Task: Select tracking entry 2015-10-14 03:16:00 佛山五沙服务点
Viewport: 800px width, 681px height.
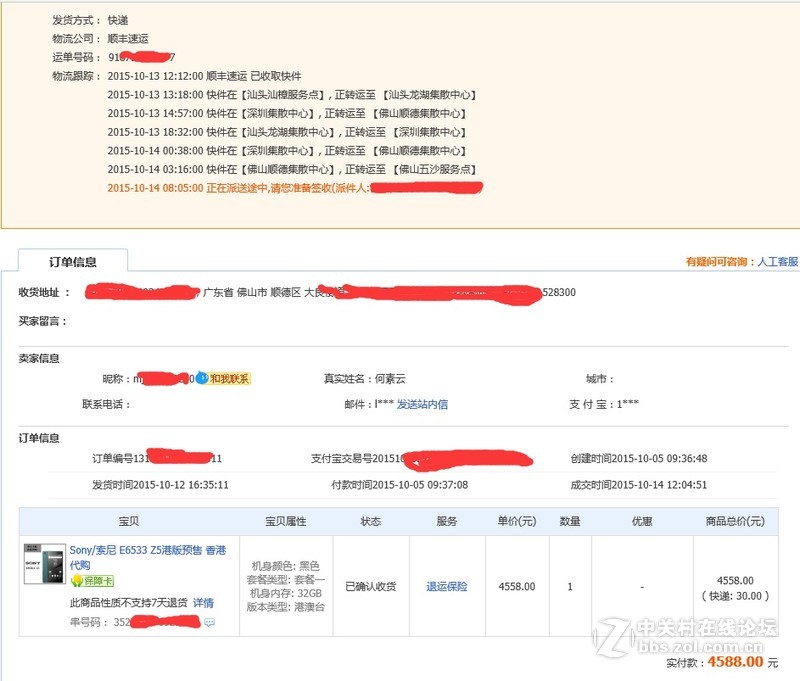Action: click(x=291, y=169)
